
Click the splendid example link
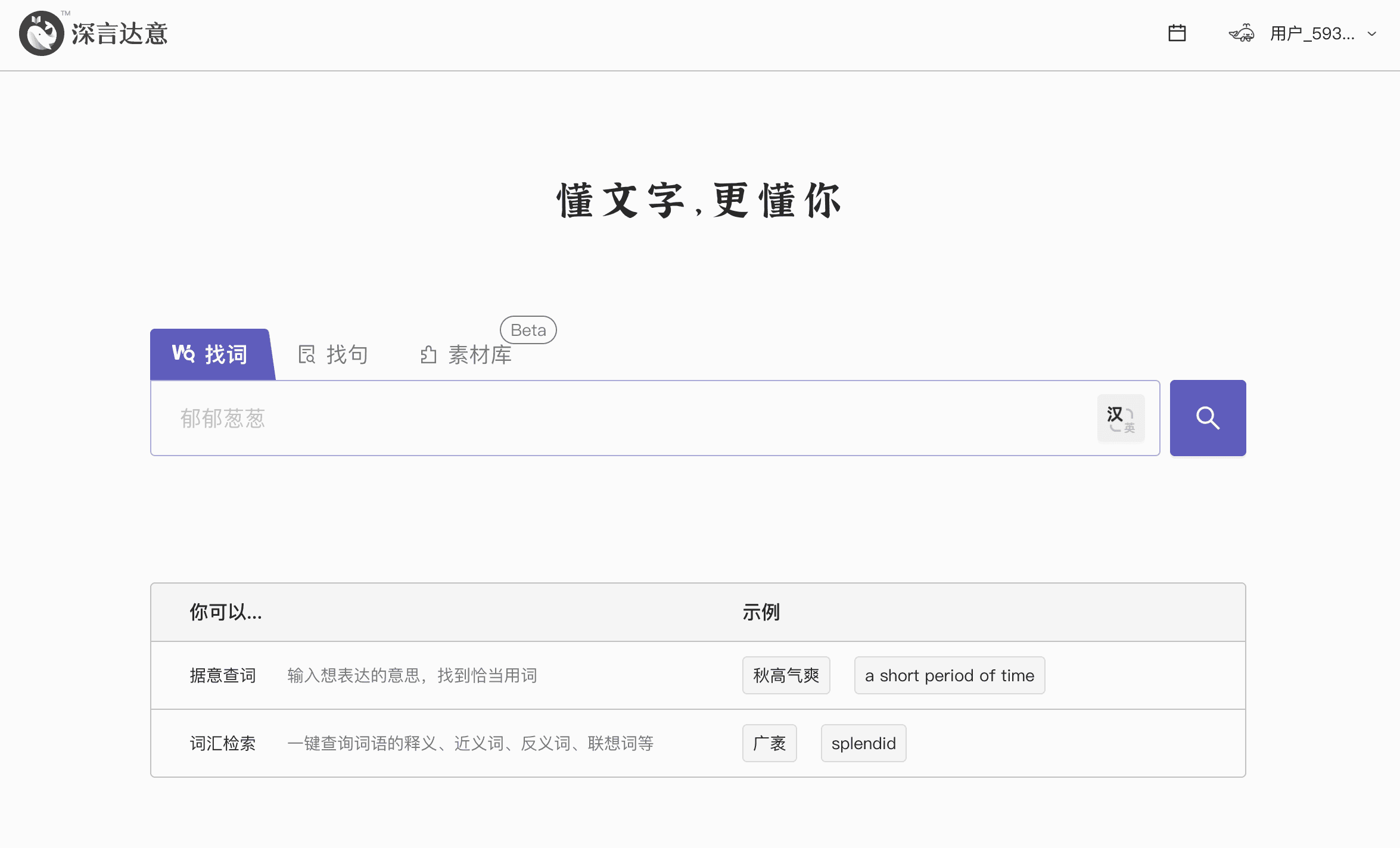[x=862, y=742]
